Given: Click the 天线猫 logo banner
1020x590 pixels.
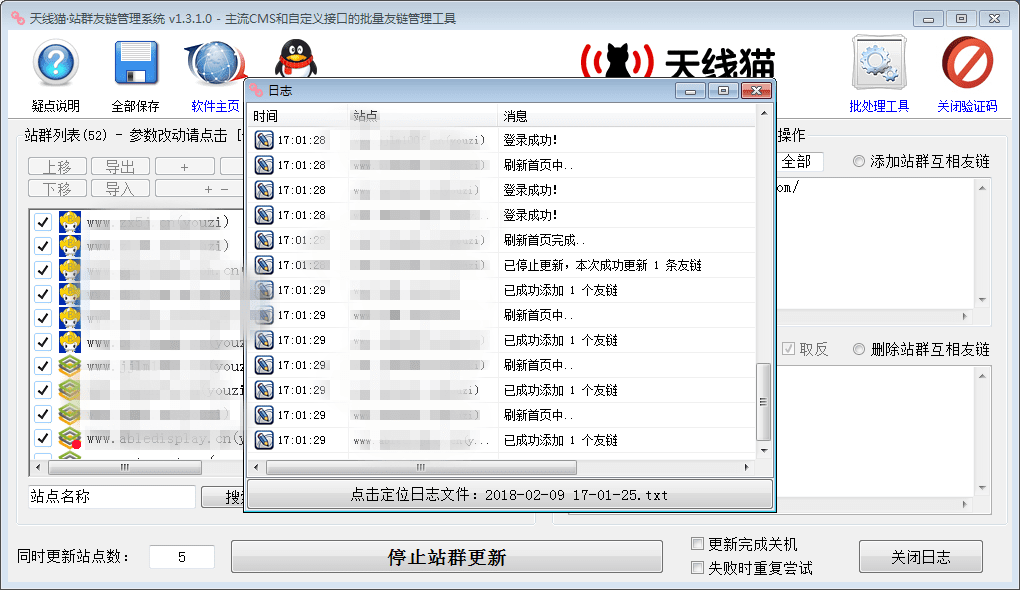Looking at the screenshot, I should pyautogui.click(x=678, y=62).
